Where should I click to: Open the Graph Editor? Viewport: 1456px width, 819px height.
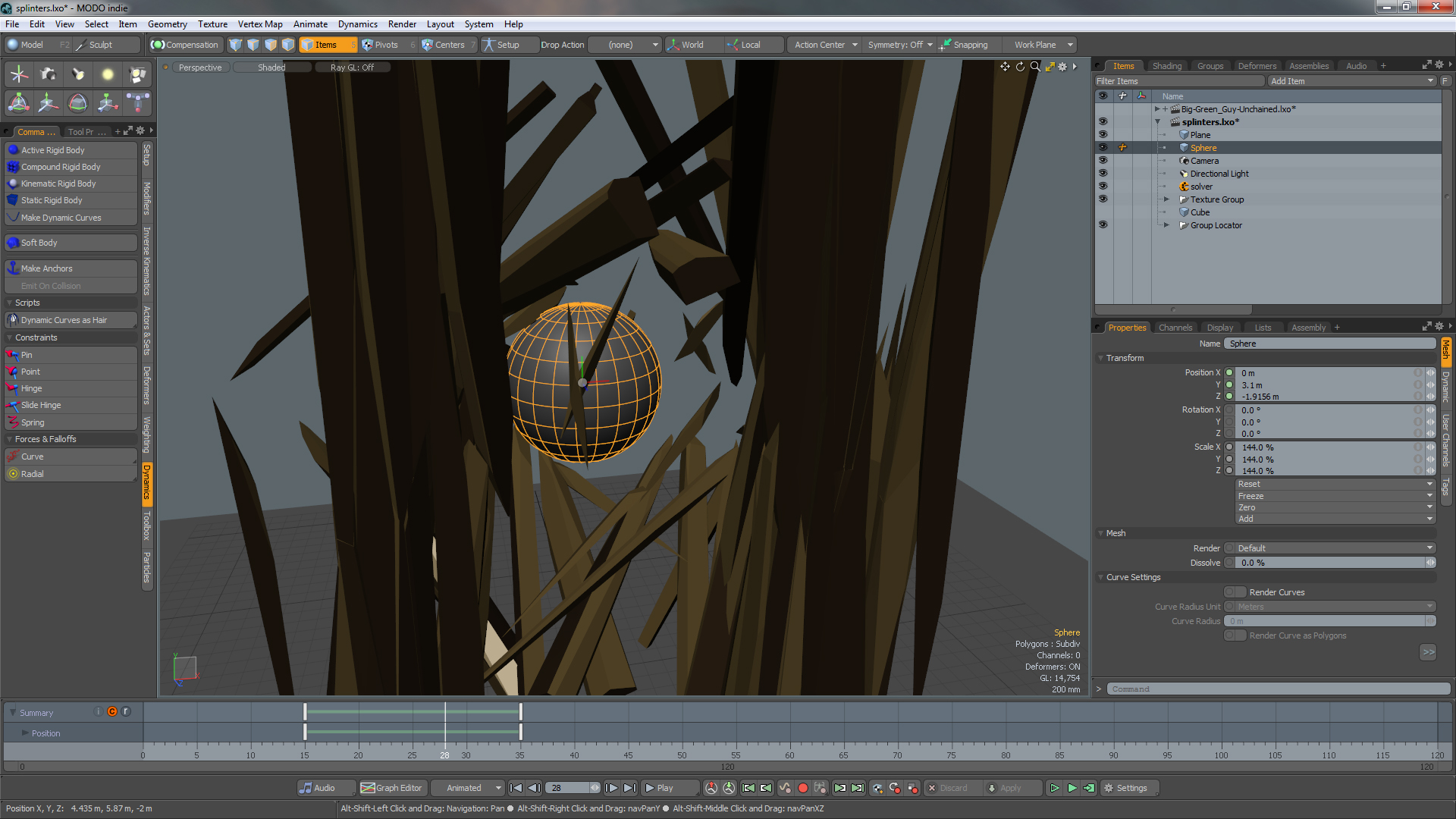[391, 788]
